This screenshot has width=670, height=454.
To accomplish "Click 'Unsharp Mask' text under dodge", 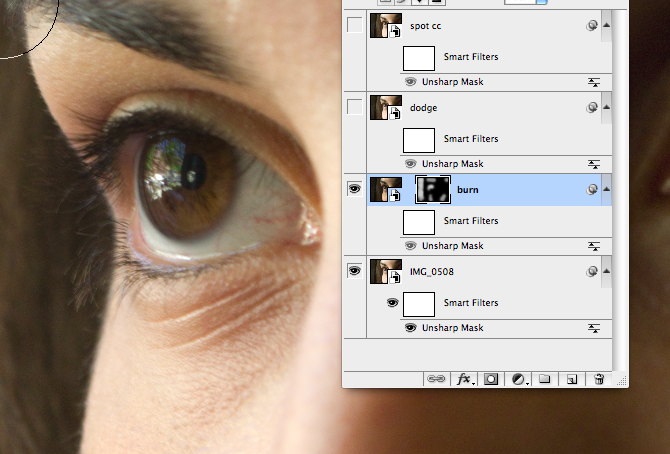I will coord(453,164).
